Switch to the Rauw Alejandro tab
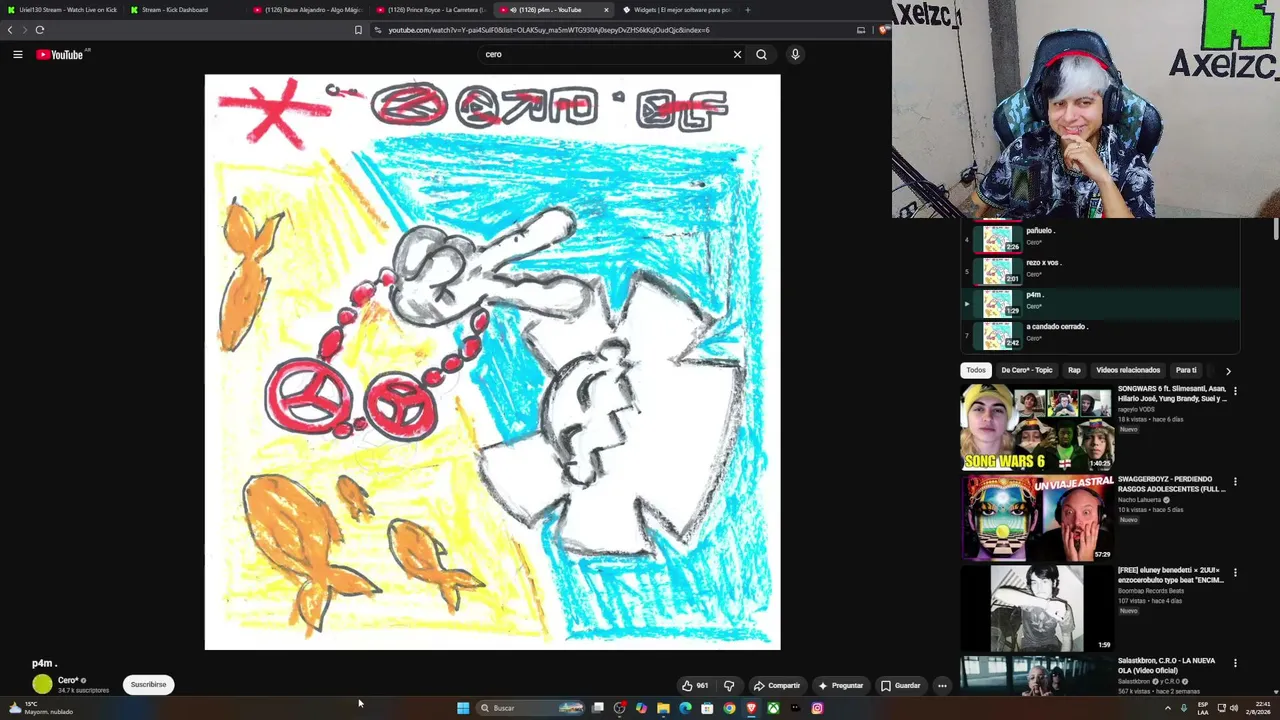The height and width of the screenshot is (720, 1280). [x=308, y=10]
